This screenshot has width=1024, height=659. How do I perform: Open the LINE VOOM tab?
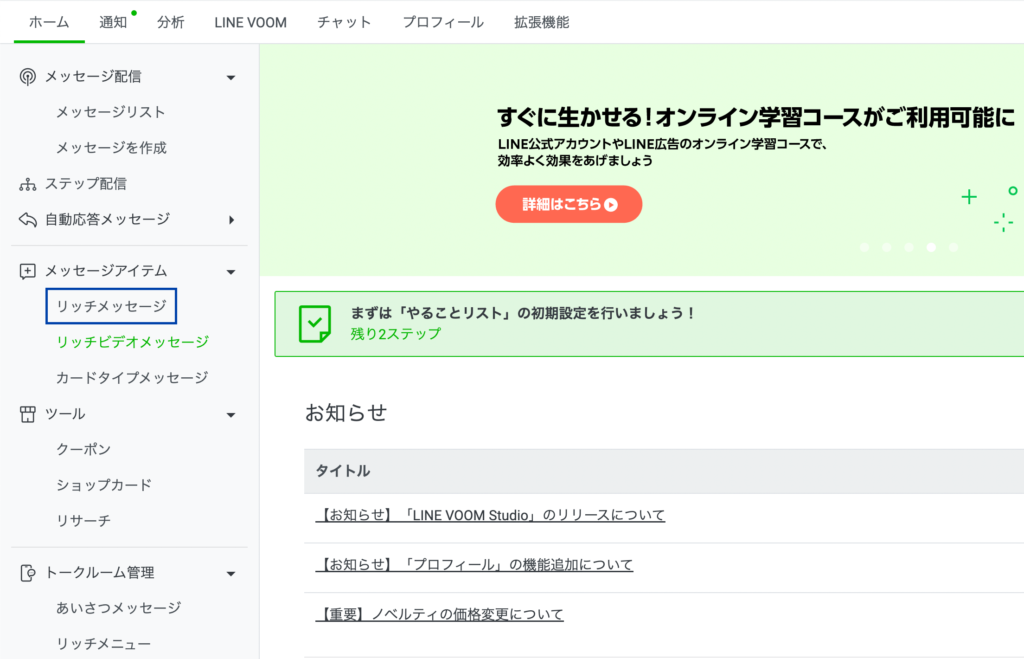pyautogui.click(x=250, y=22)
